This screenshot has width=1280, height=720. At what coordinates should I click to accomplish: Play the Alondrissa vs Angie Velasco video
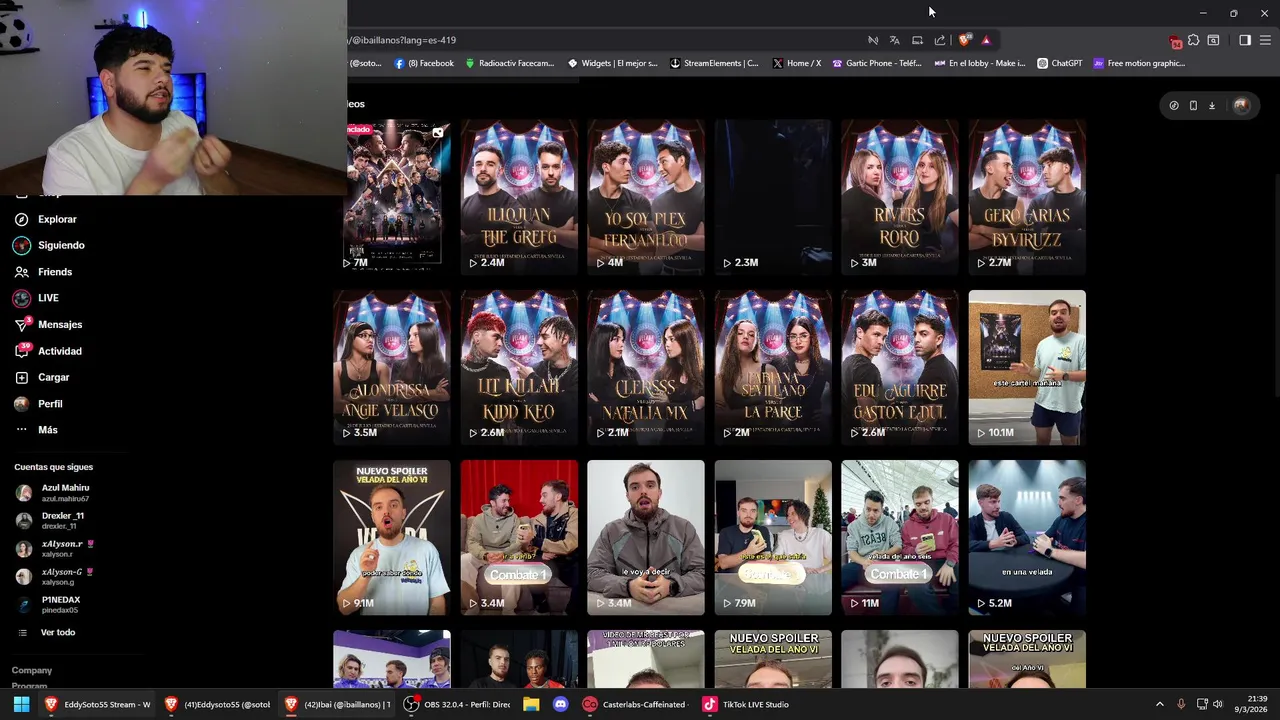pos(392,367)
